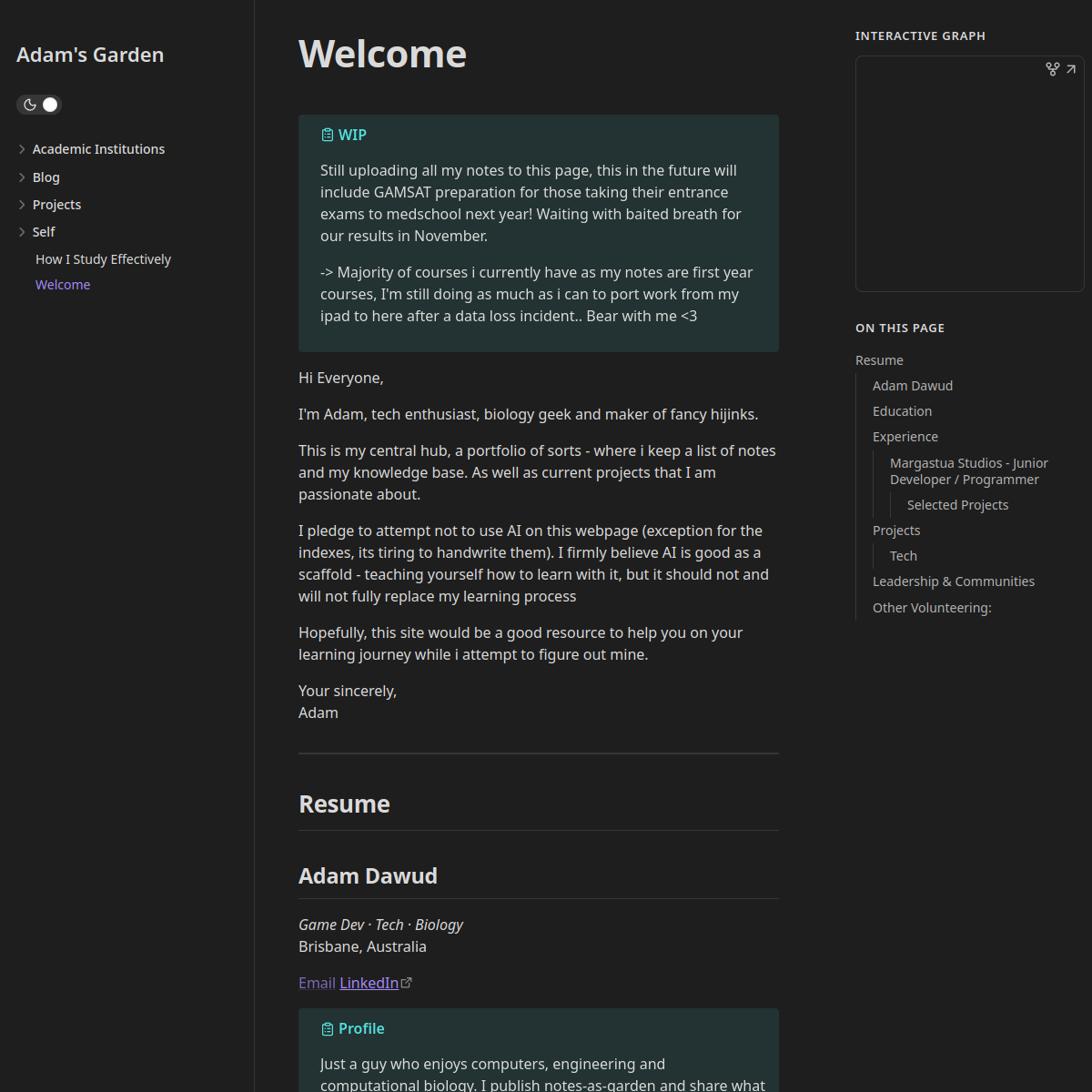The height and width of the screenshot is (1092, 1092).
Task: Navigate to Education in the page outline
Action: (x=902, y=411)
